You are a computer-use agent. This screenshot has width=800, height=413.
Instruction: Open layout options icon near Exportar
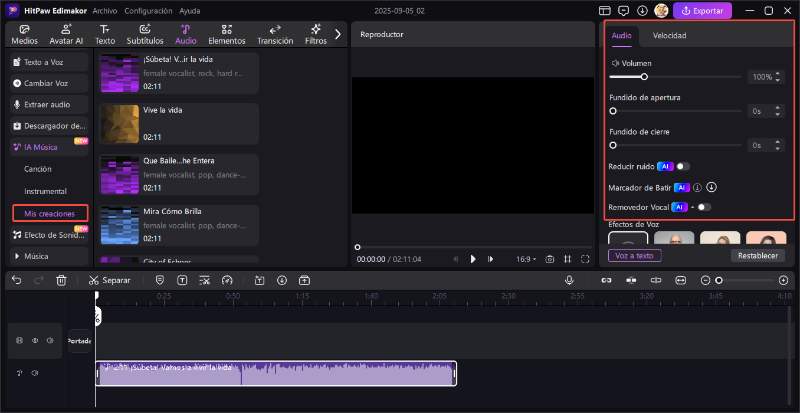point(605,11)
